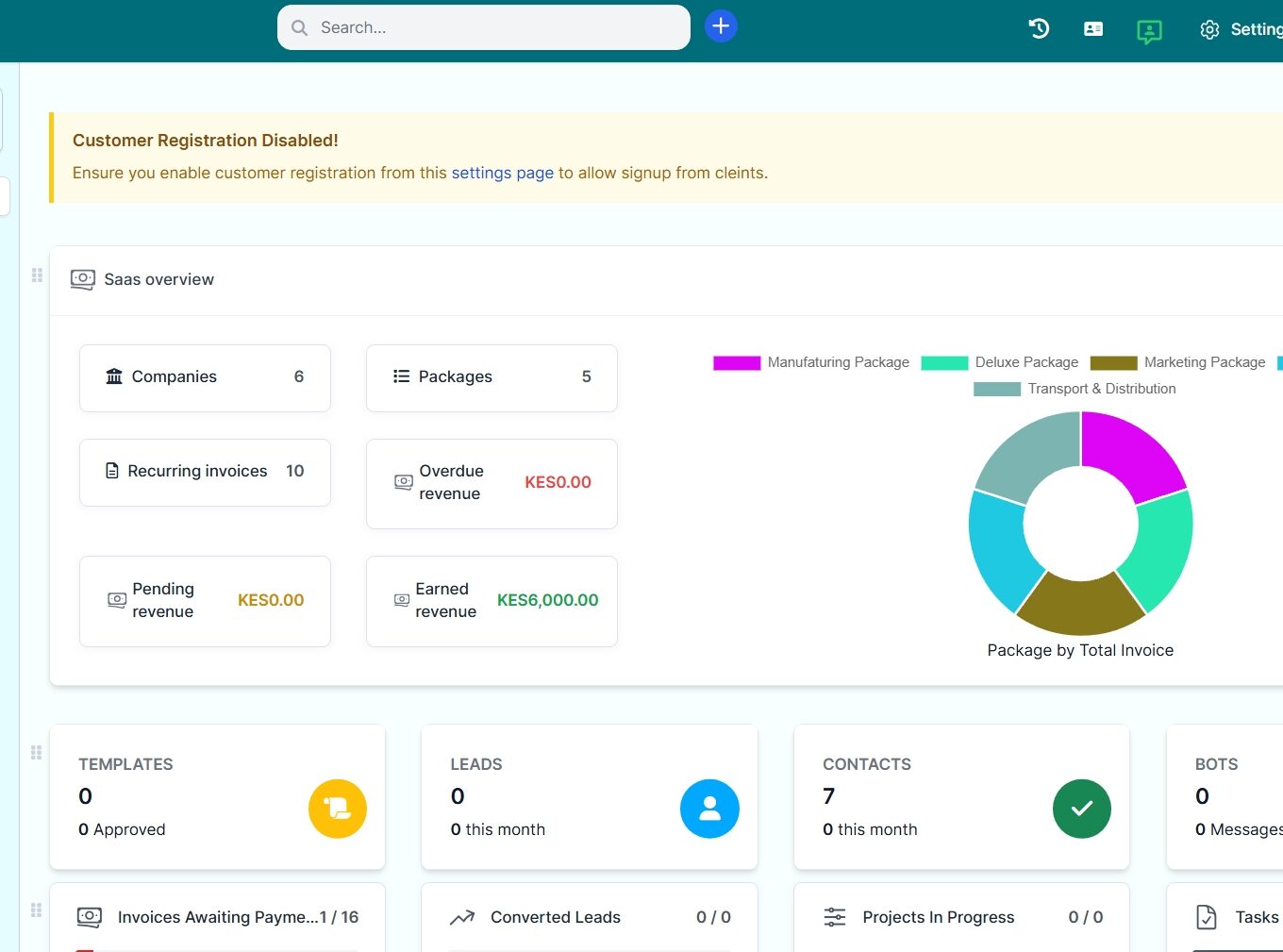This screenshot has width=1283, height=952.
Task: Click the blue plus quick-add button
Action: coord(721,26)
